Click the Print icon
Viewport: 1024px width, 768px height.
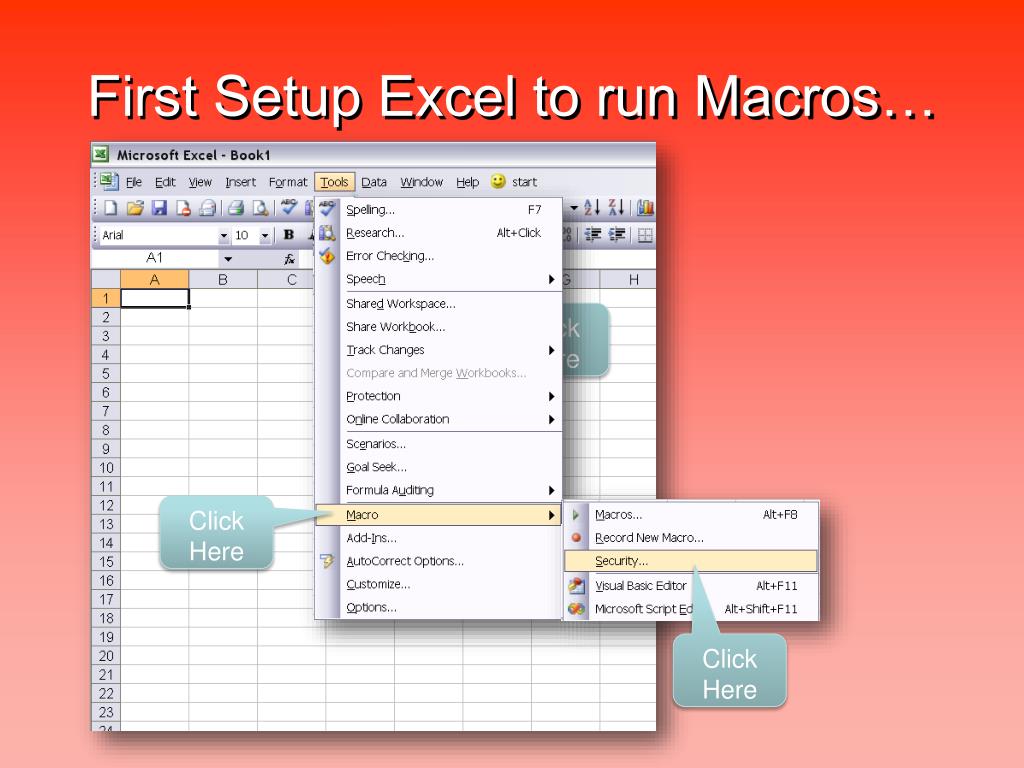(236, 208)
